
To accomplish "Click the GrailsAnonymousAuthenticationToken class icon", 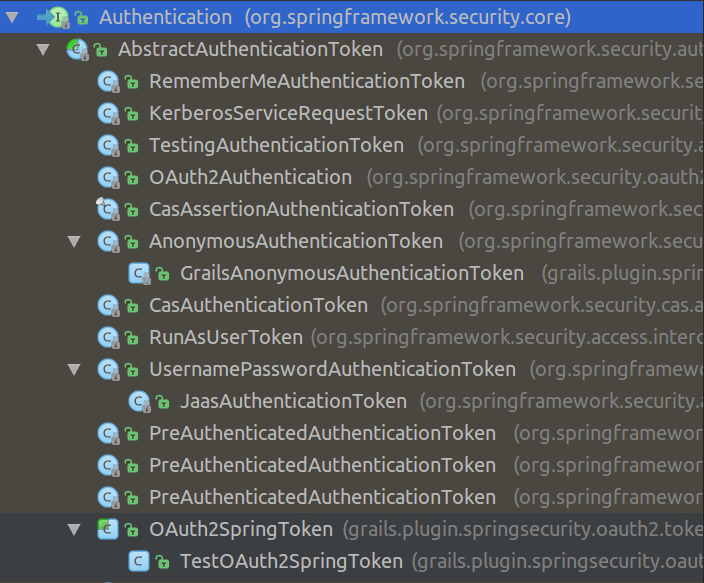I will coord(140,273).
